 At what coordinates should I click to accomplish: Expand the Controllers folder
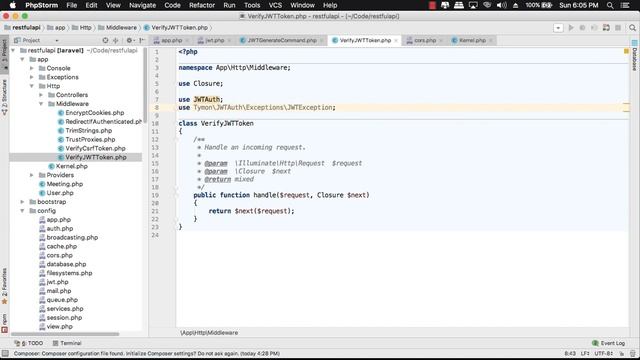coord(41,95)
